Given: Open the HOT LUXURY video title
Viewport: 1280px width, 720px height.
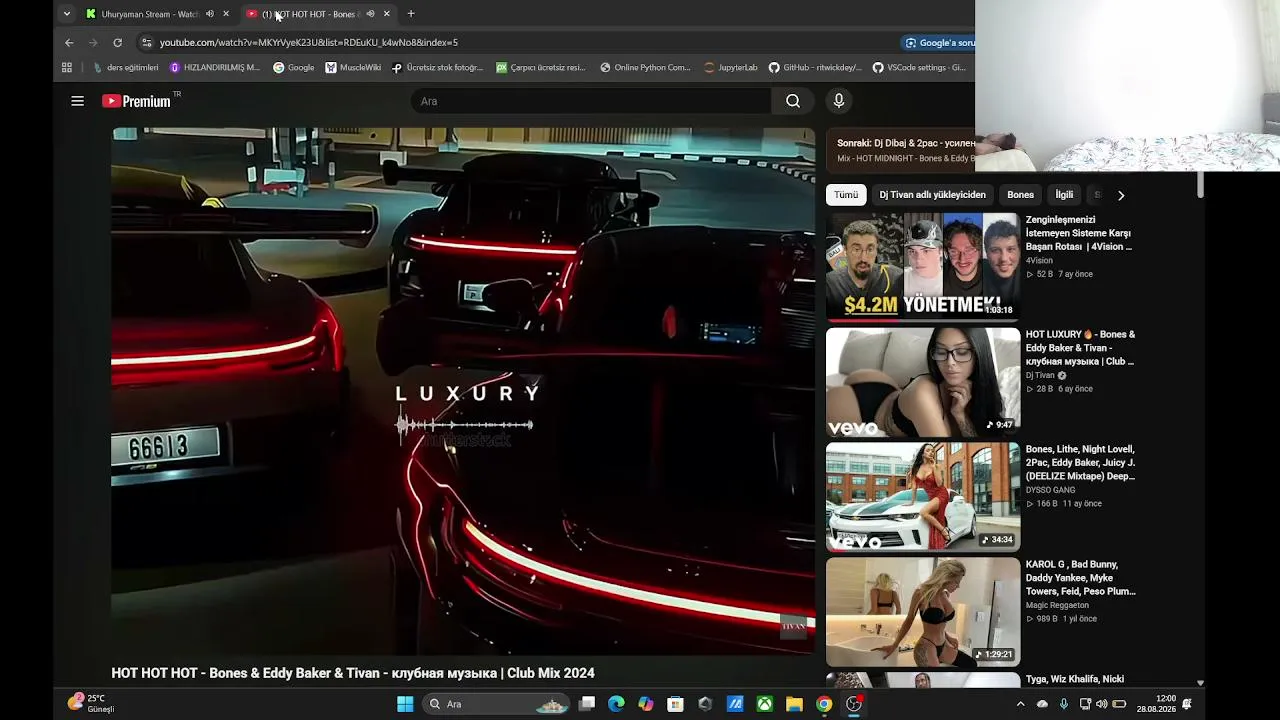Looking at the screenshot, I should coord(1080,348).
